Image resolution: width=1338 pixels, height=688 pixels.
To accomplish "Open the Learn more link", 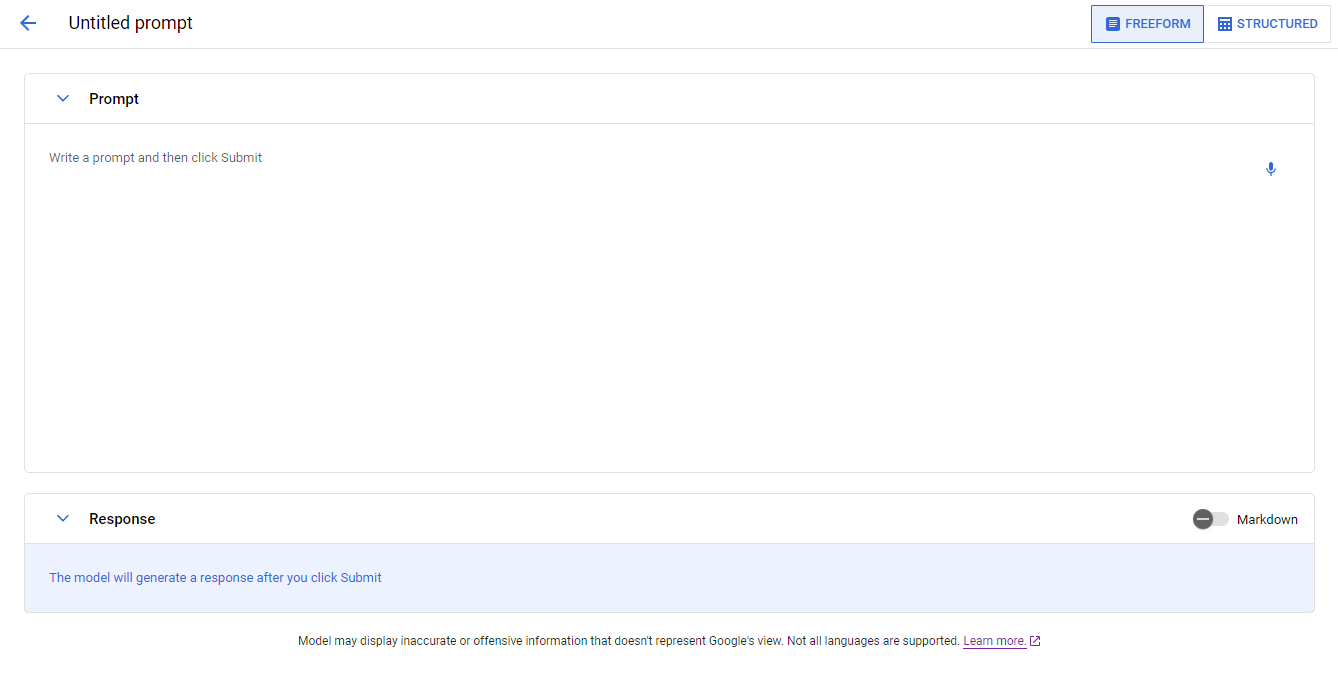I will [x=994, y=641].
